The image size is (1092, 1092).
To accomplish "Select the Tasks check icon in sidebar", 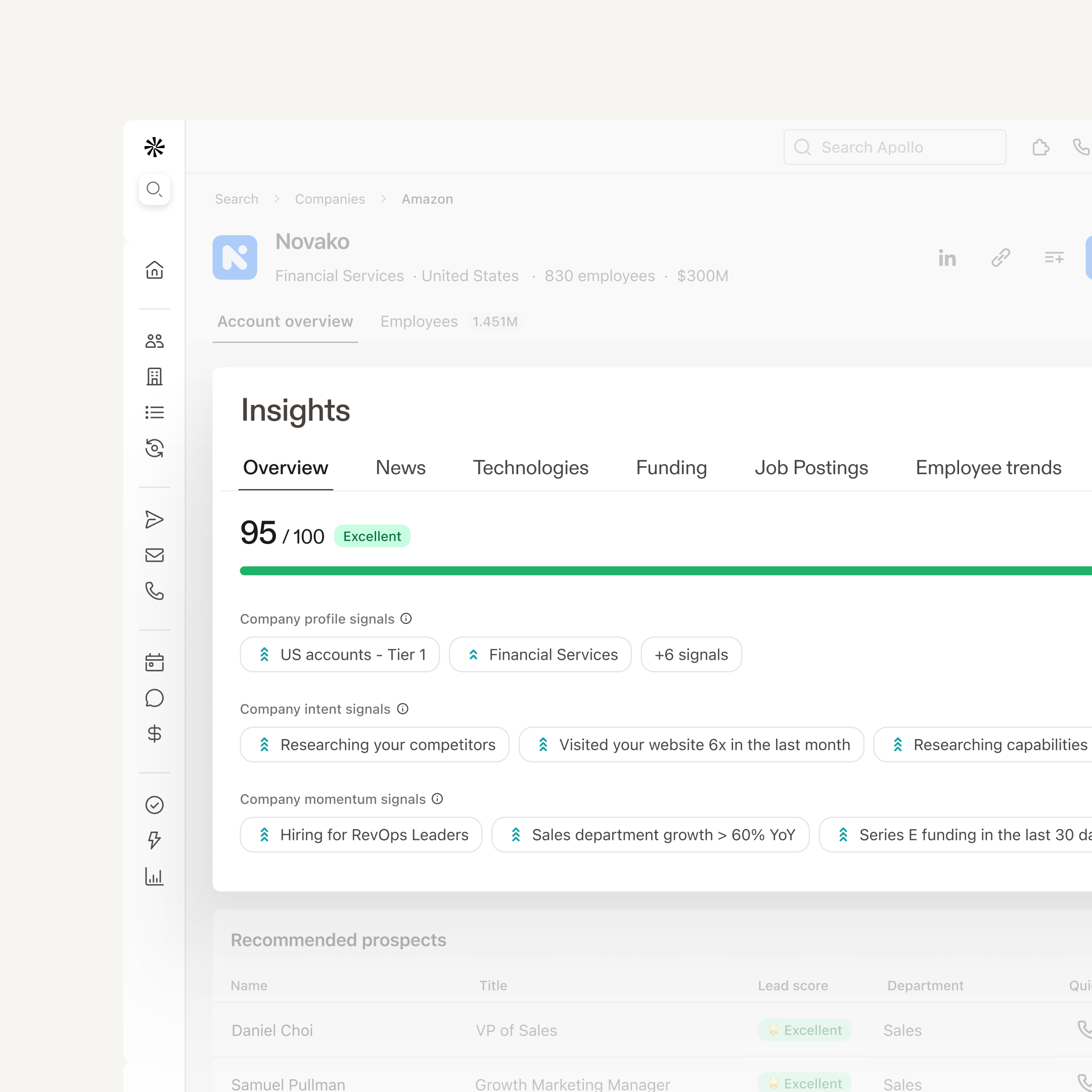I will pyautogui.click(x=154, y=805).
